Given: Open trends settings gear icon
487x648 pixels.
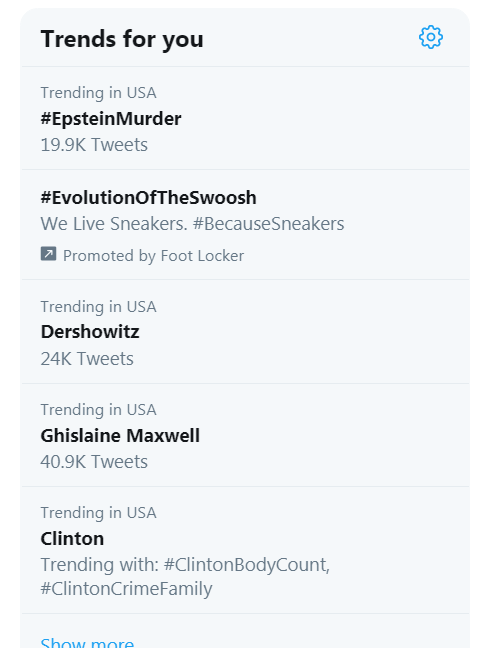Looking at the screenshot, I should (431, 37).
